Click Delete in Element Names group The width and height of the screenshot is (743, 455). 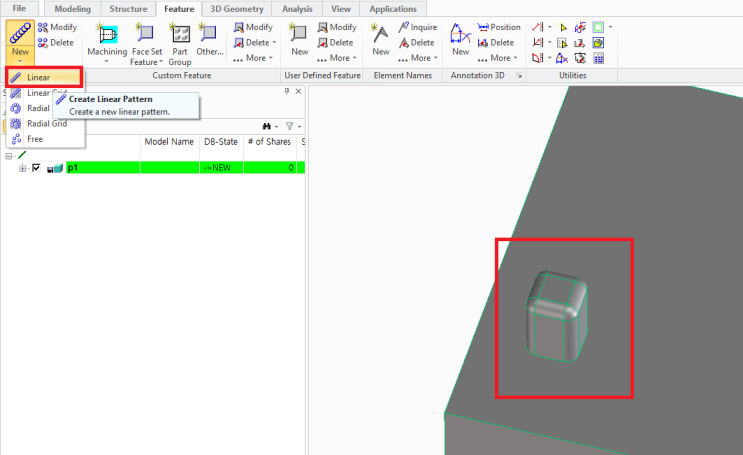(x=417, y=43)
